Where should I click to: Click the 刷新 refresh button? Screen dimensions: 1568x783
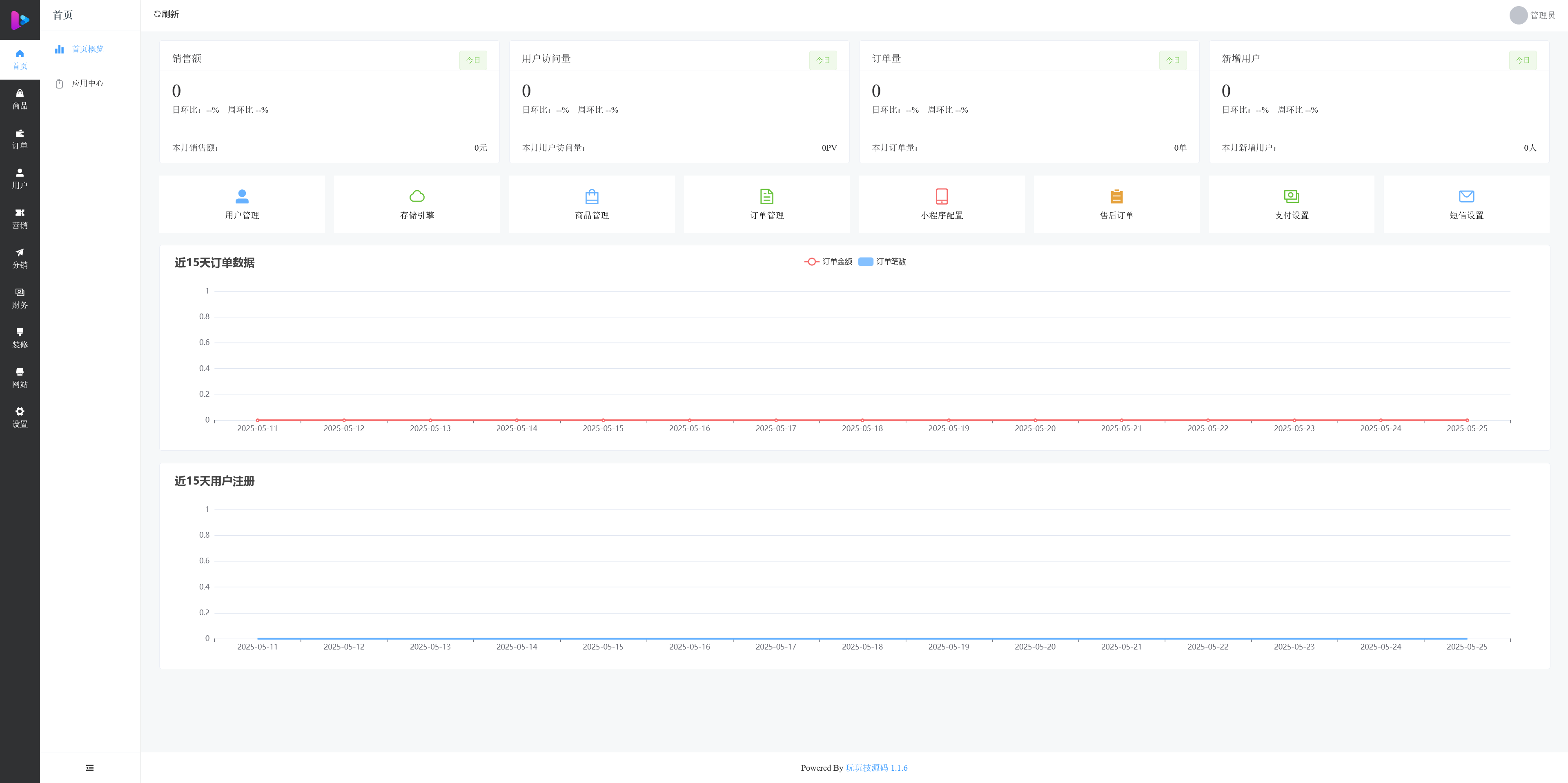[x=166, y=14]
